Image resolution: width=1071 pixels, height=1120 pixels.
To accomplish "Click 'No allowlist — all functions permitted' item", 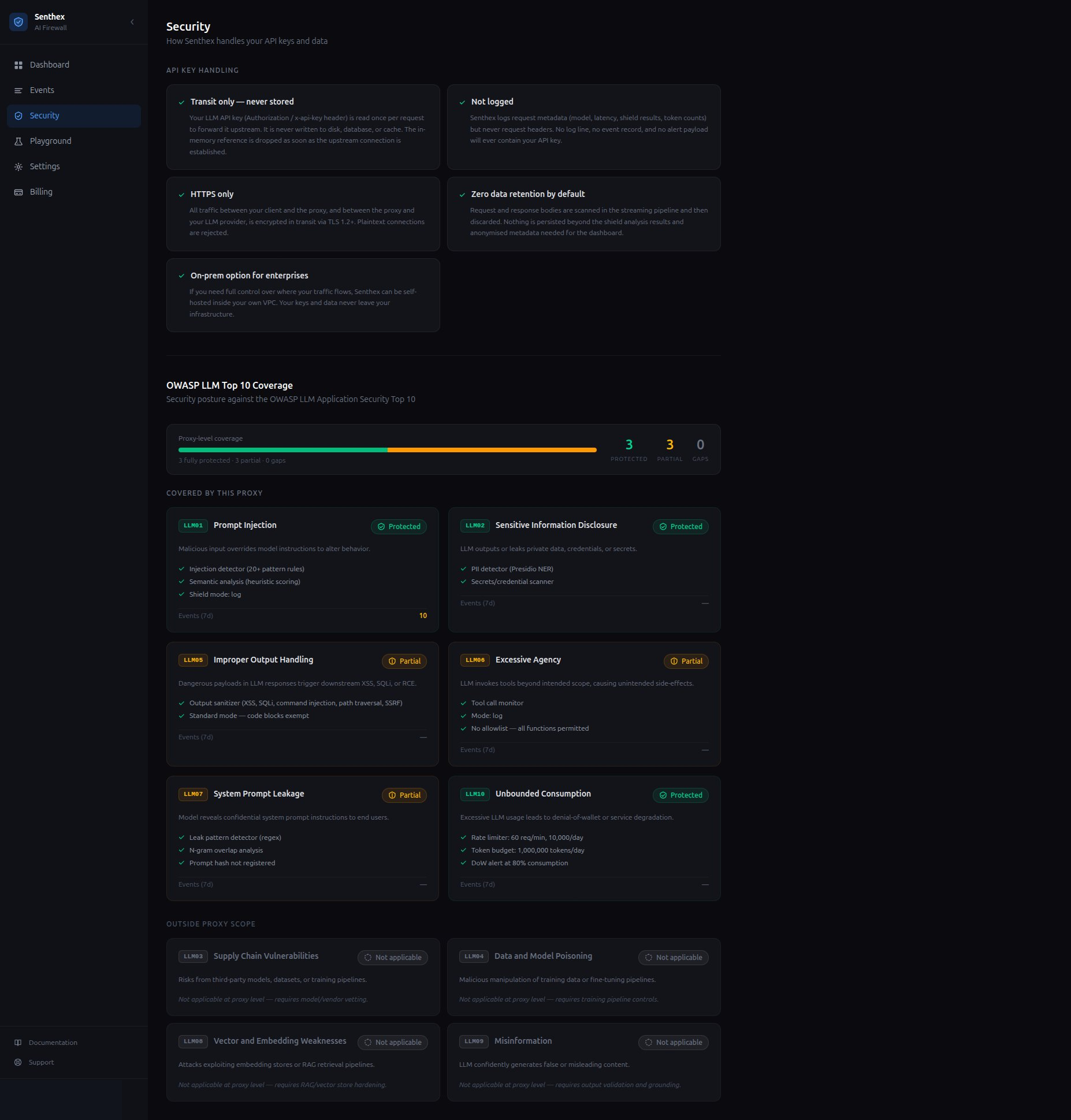I will pyautogui.click(x=530, y=728).
